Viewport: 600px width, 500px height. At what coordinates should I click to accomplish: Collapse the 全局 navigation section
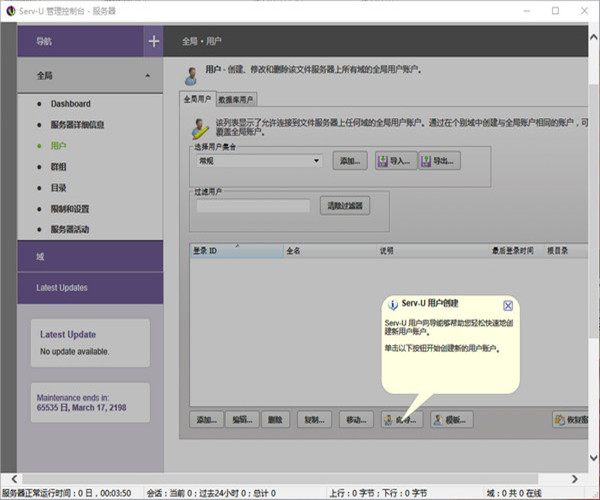tap(147, 75)
